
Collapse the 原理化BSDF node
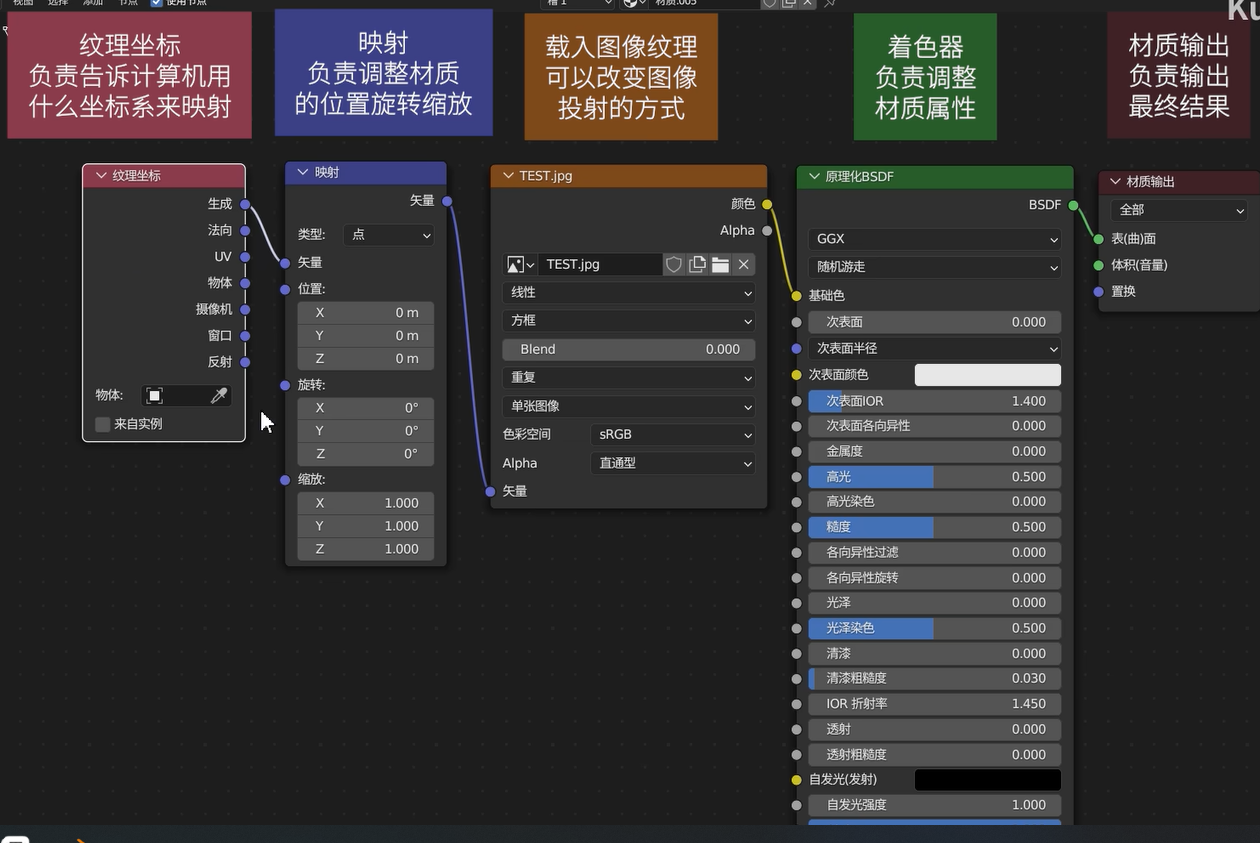pyautogui.click(x=814, y=177)
